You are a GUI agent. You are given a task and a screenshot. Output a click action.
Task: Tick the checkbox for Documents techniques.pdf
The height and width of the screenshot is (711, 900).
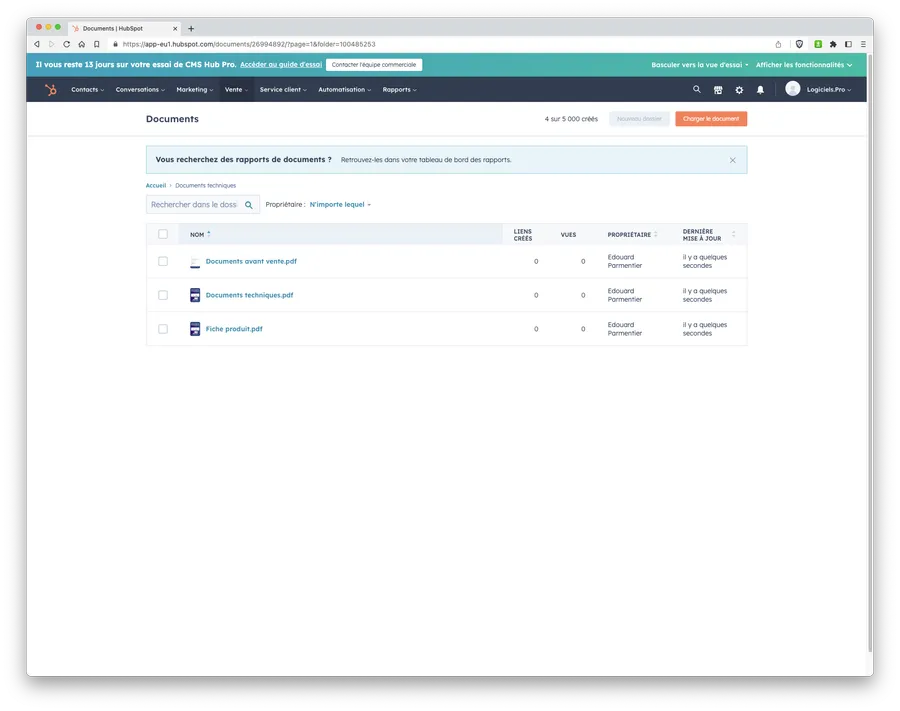[x=163, y=295]
